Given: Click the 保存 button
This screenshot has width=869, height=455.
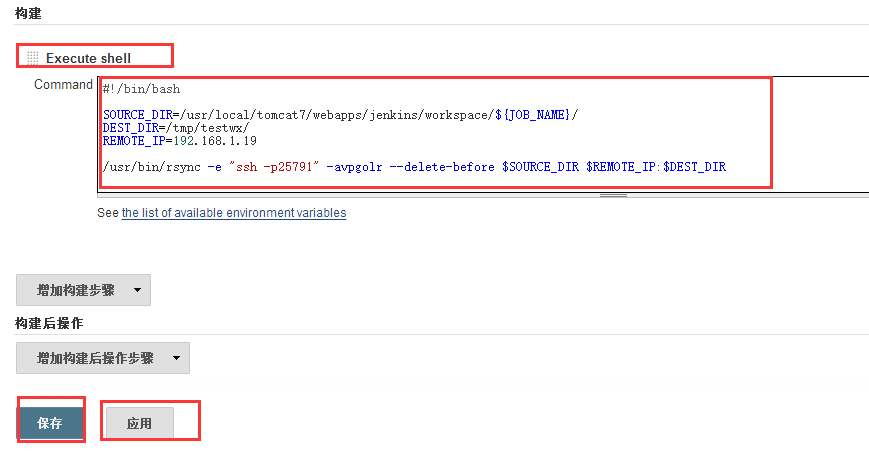Looking at the screenshot, I should (x=50, y=423).
